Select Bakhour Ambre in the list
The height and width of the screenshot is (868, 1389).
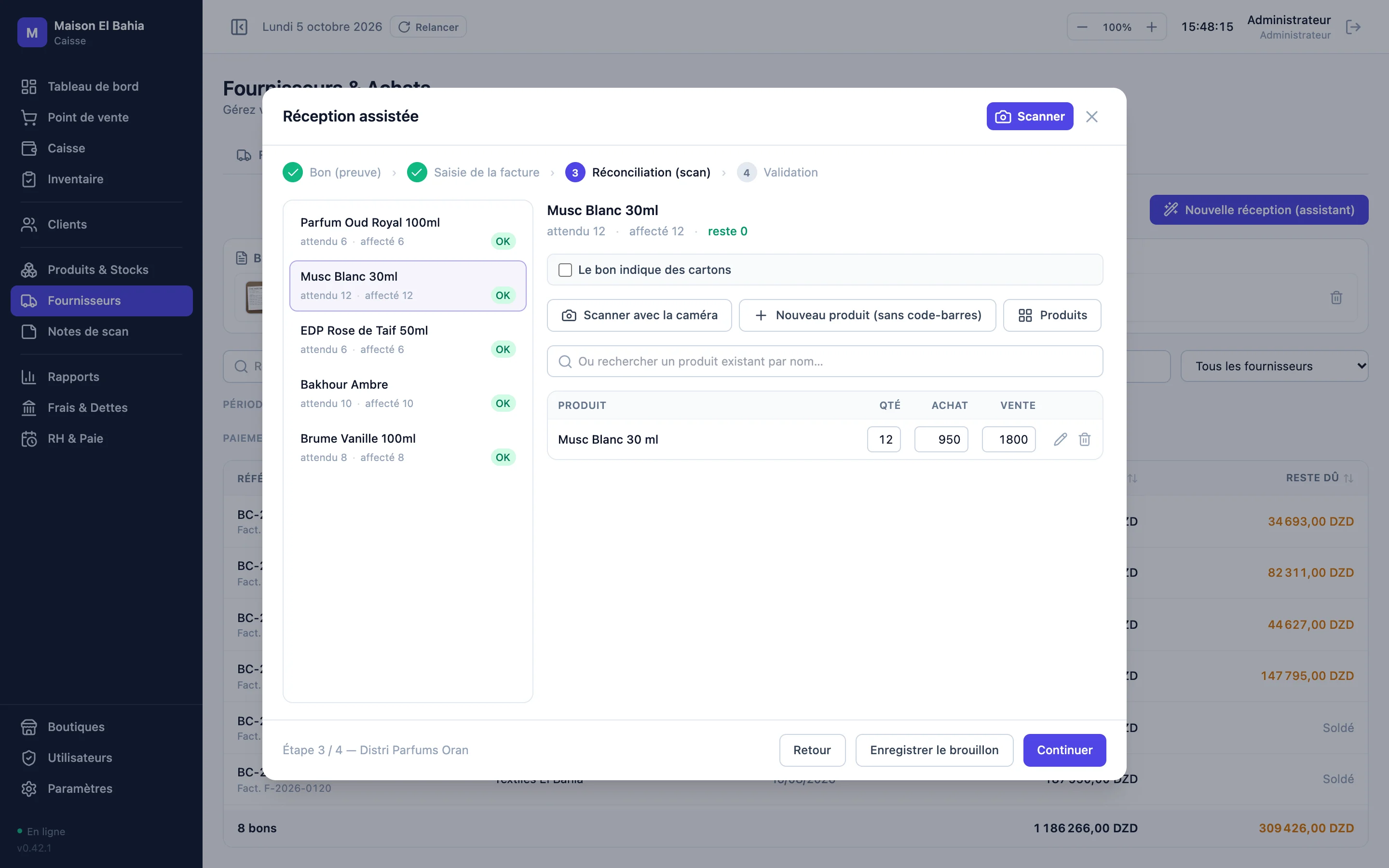(408, 393)
